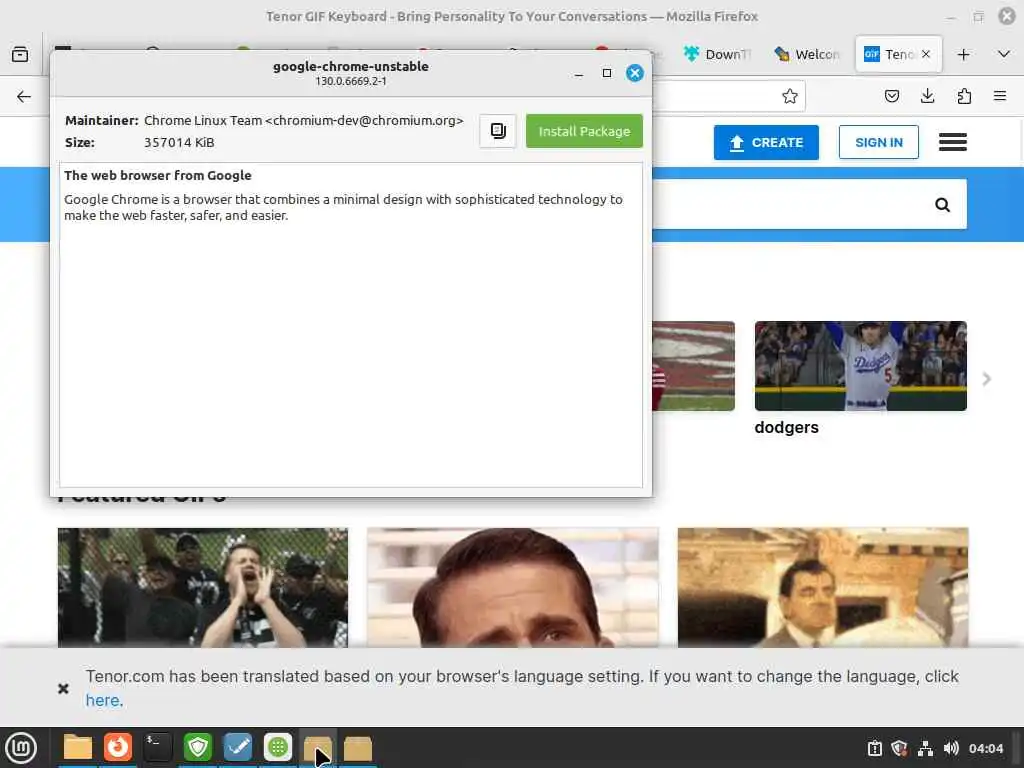Expand the list all tabs chevron

pos(1004,55)
